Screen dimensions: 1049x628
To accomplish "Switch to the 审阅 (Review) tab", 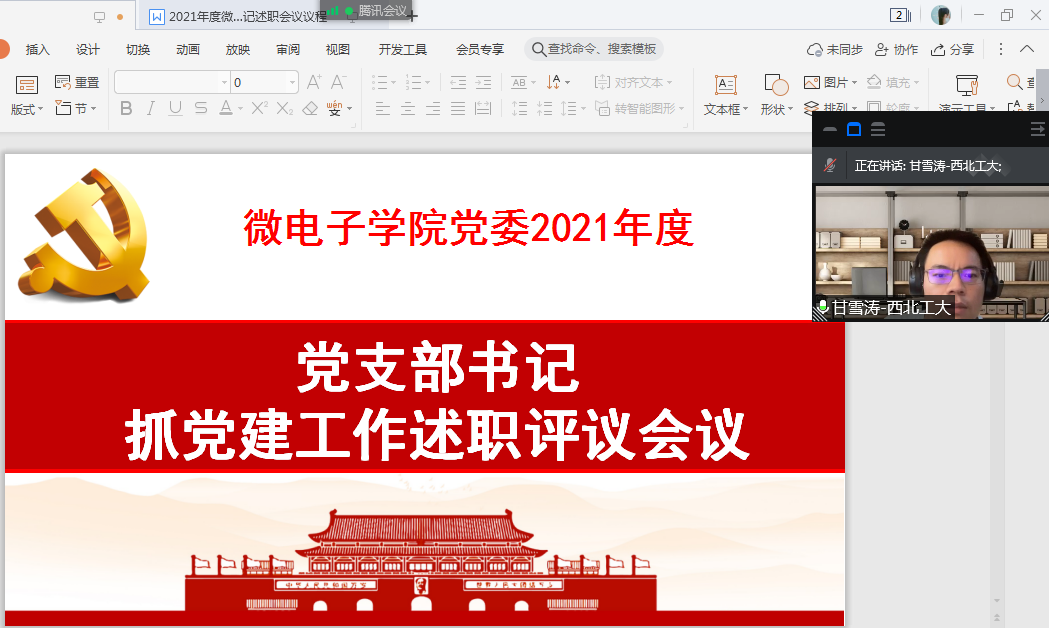I will pyautogui.click(x=288, y=49).
